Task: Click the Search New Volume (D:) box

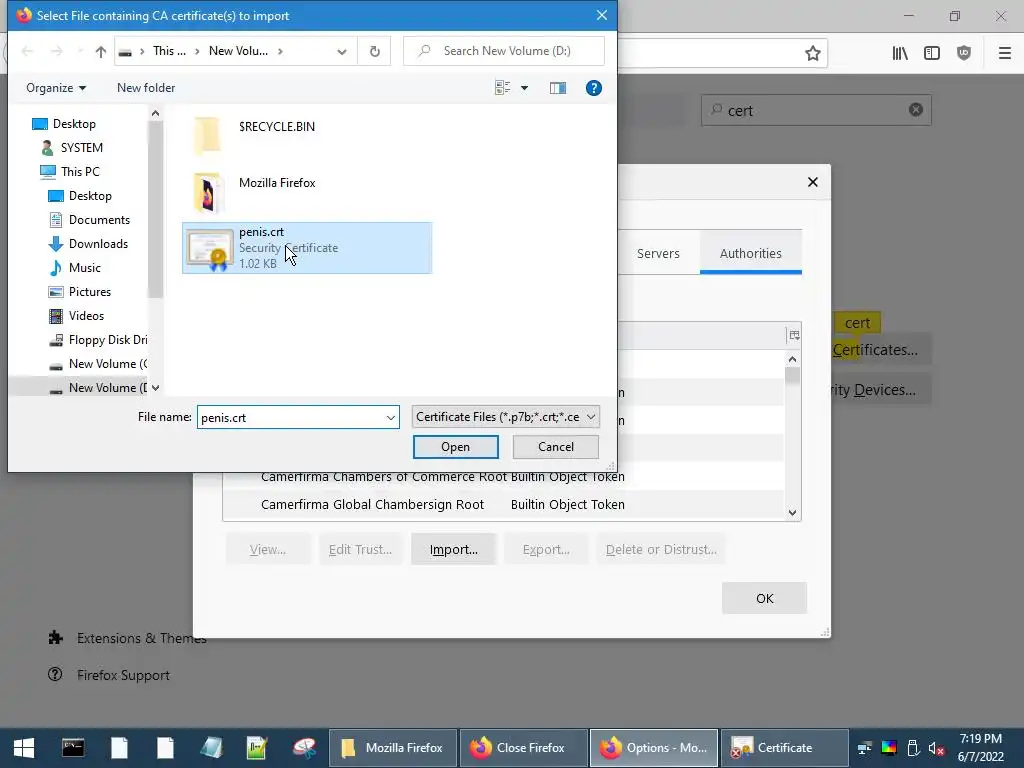Action: (x=504, y=51)
